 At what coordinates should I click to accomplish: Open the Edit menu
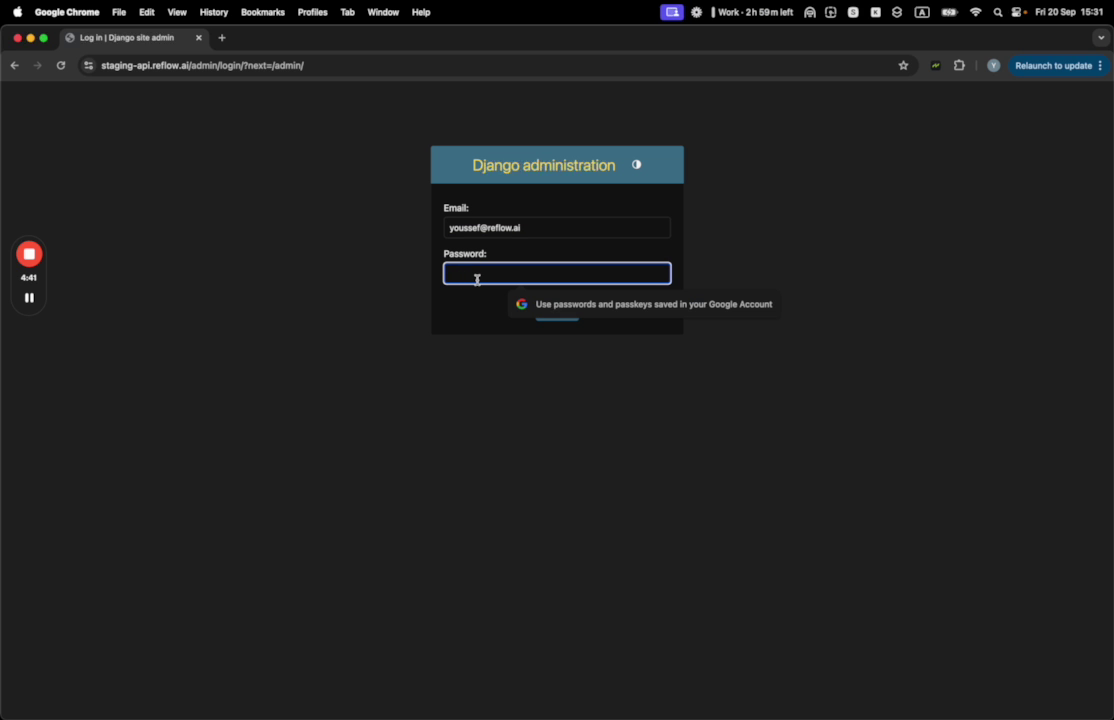tap(147, 12)
